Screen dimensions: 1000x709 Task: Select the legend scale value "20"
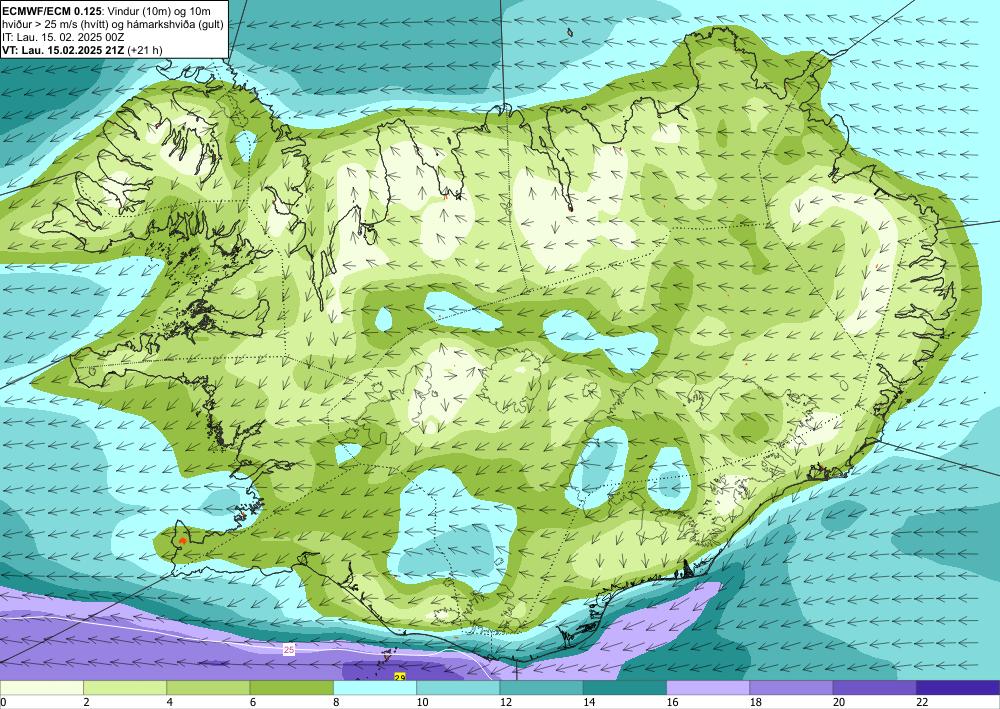click(839, 702)
